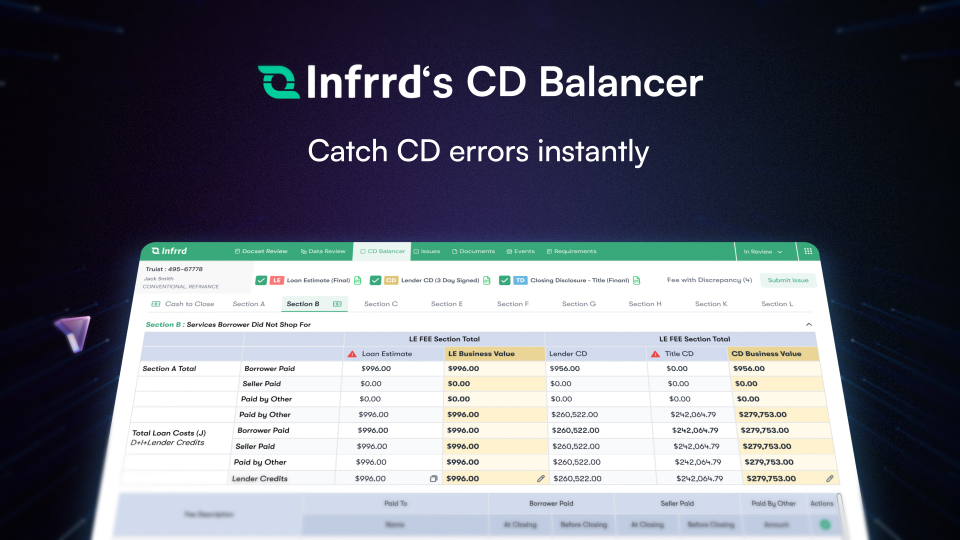Toggle the Closing Disclosure - Title checkbox
The image size is (960, 540).
click(x=504, y=280)
